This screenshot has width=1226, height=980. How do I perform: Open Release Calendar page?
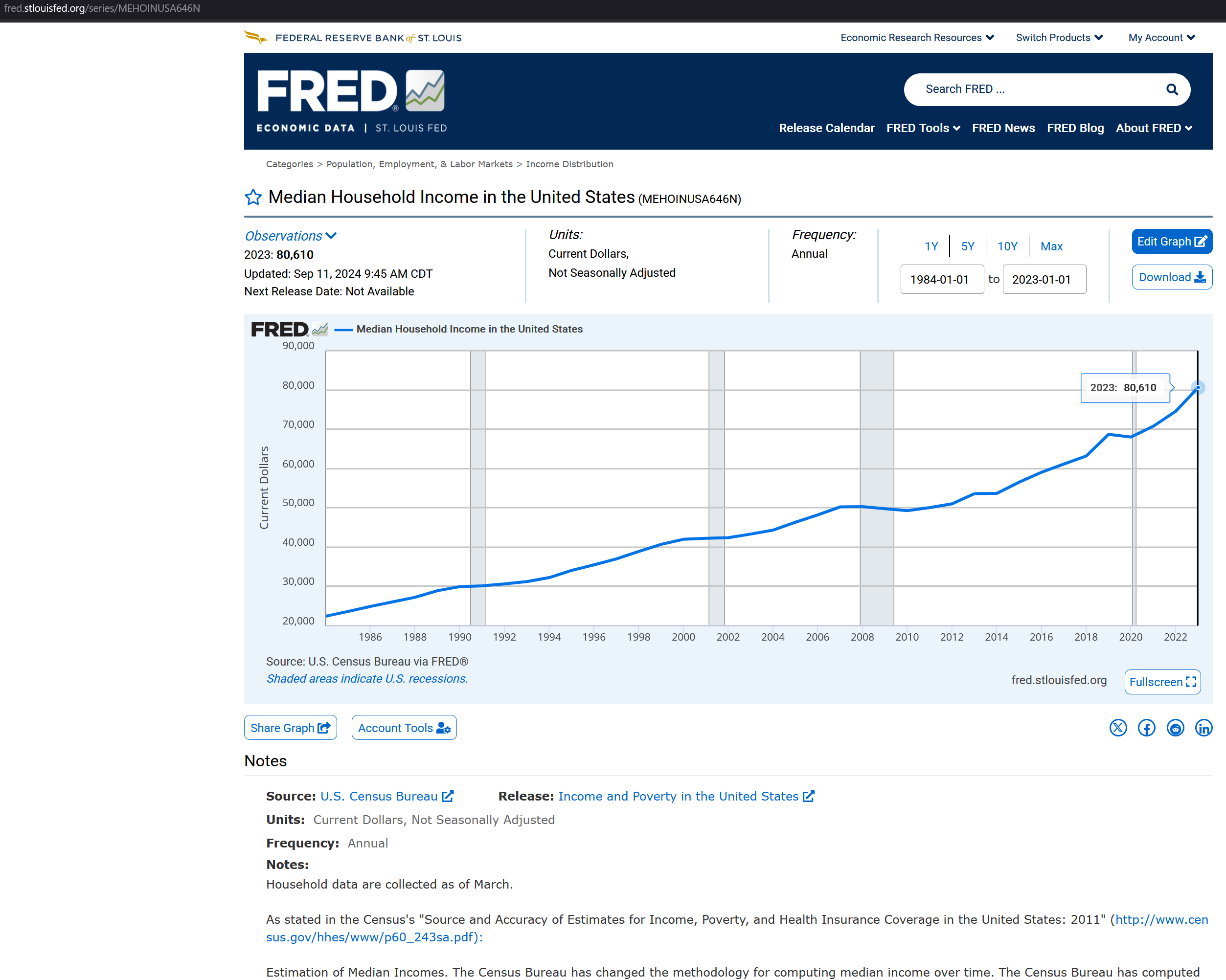pos(826,128)
